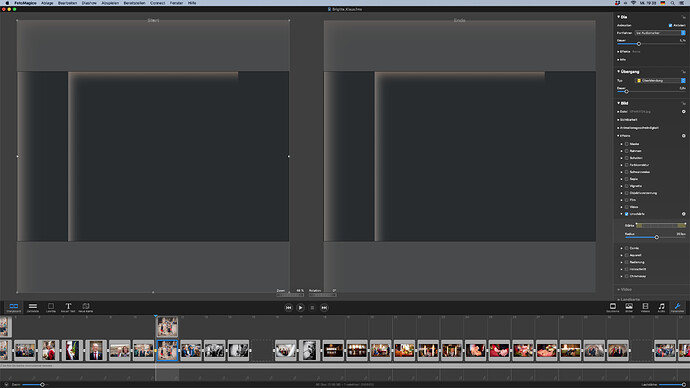Open the Bereitstellen menu
Viewport: 690px width, 388px height.
click(134, 3)
